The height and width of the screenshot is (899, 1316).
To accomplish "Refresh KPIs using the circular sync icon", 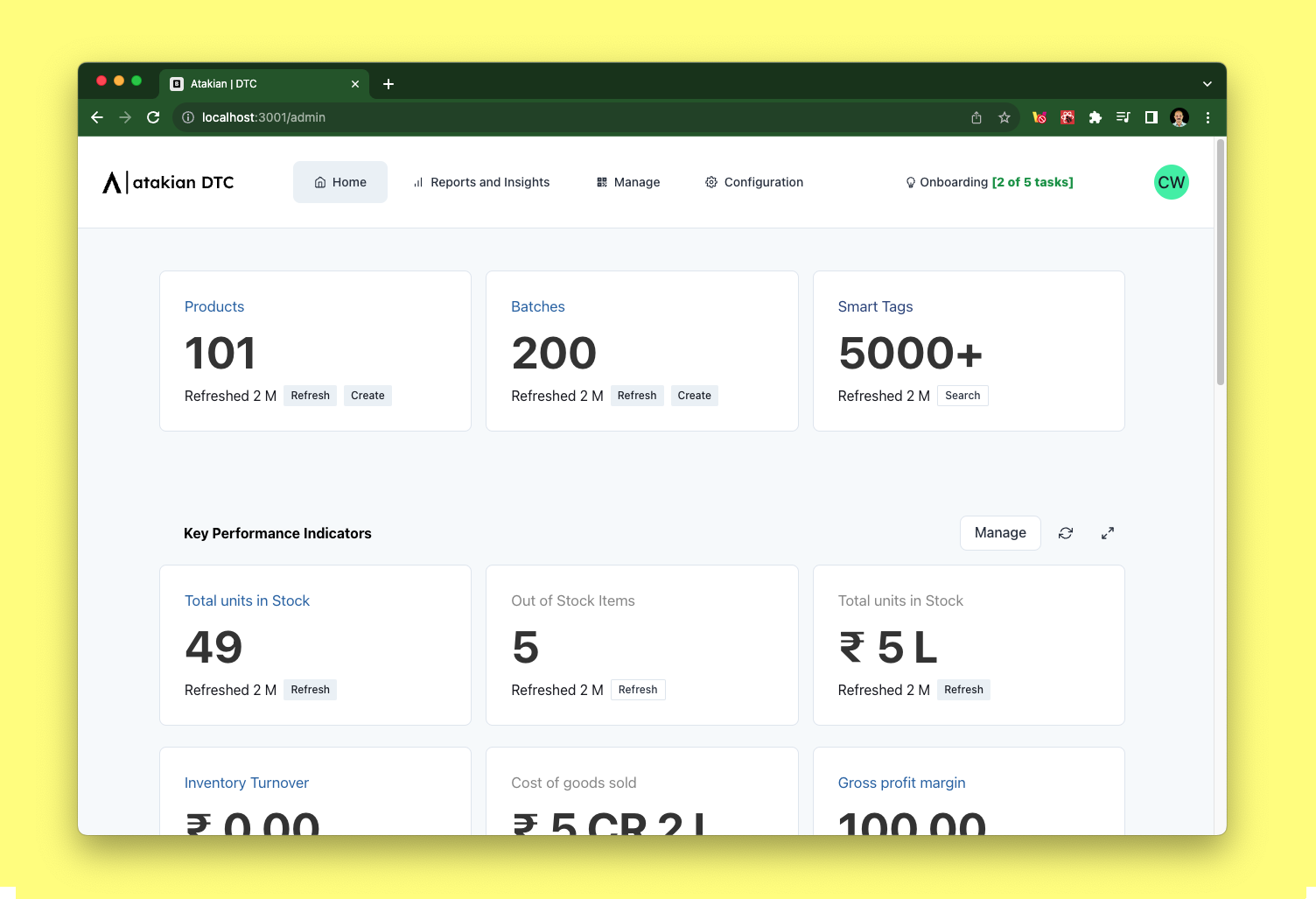I will pyautogui.click(x=1066, y=533).
